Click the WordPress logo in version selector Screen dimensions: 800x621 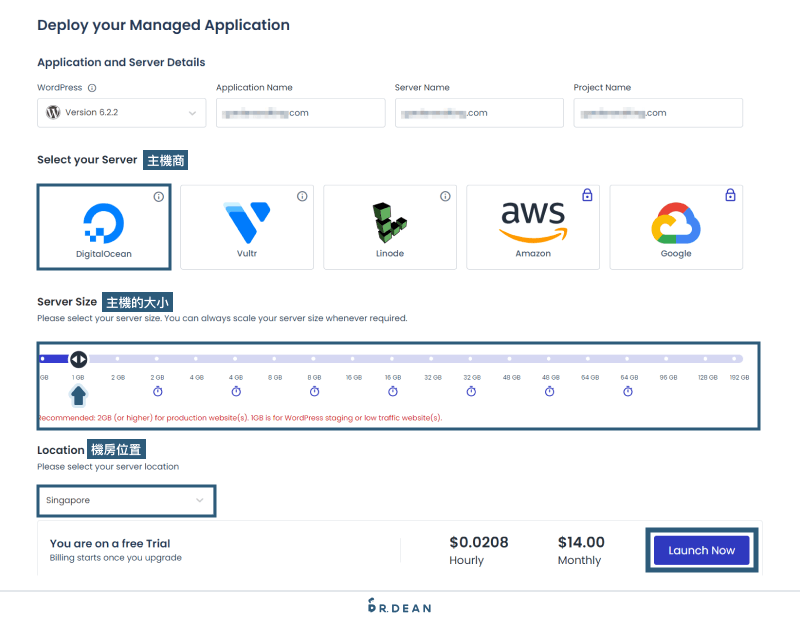(52, 113)
